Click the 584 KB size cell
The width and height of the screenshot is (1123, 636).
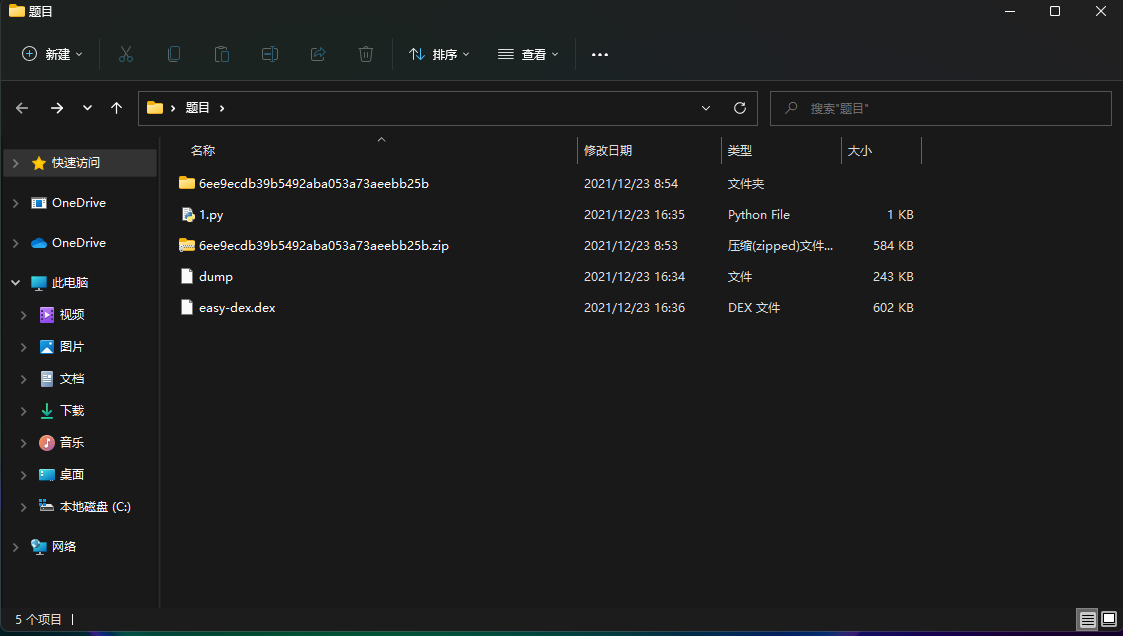(x=893, y=246)
